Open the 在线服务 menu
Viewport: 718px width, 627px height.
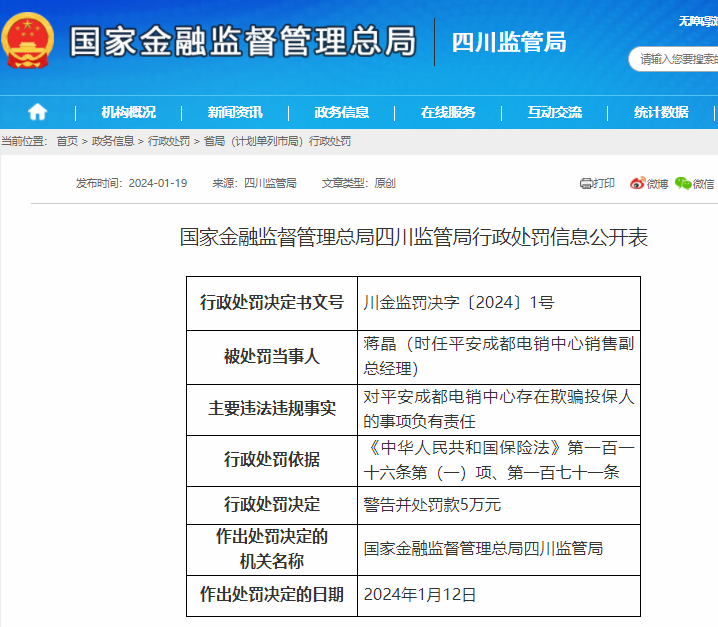tap(448, 112)
